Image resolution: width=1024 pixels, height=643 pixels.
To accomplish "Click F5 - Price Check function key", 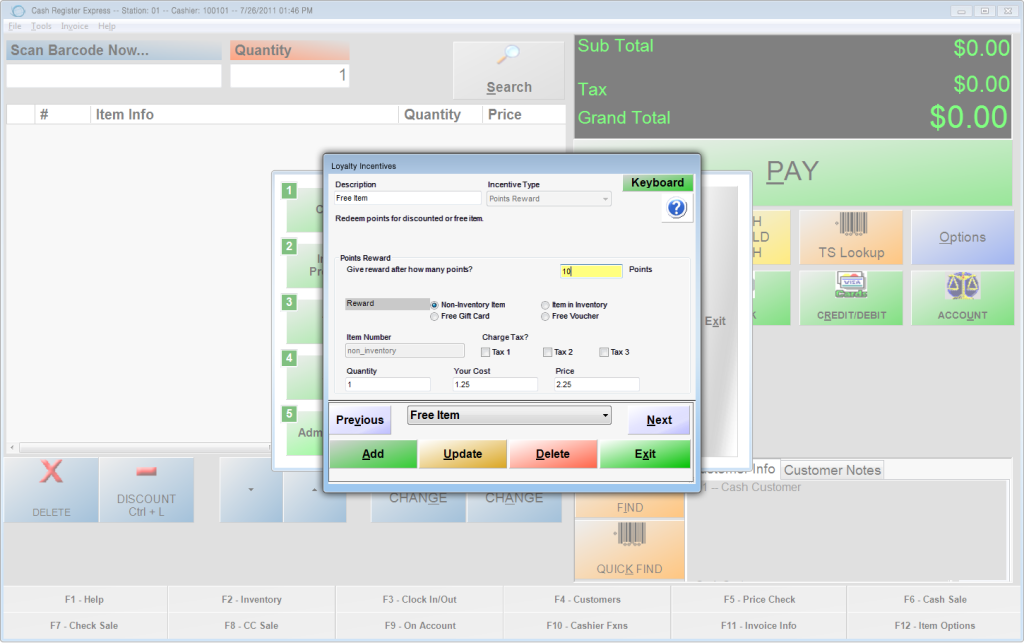I will (759, 599).
